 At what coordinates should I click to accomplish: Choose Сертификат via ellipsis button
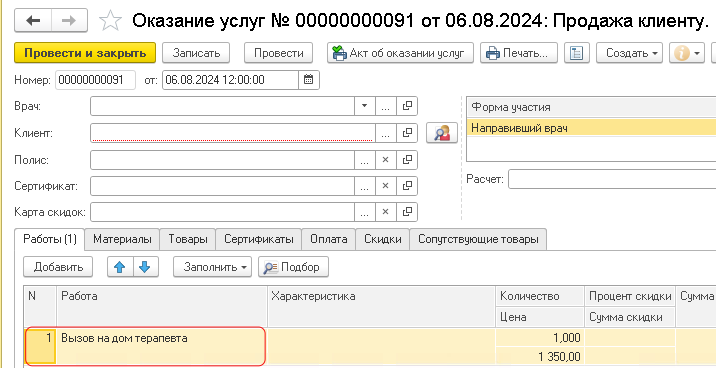click(x=364, y=186)
